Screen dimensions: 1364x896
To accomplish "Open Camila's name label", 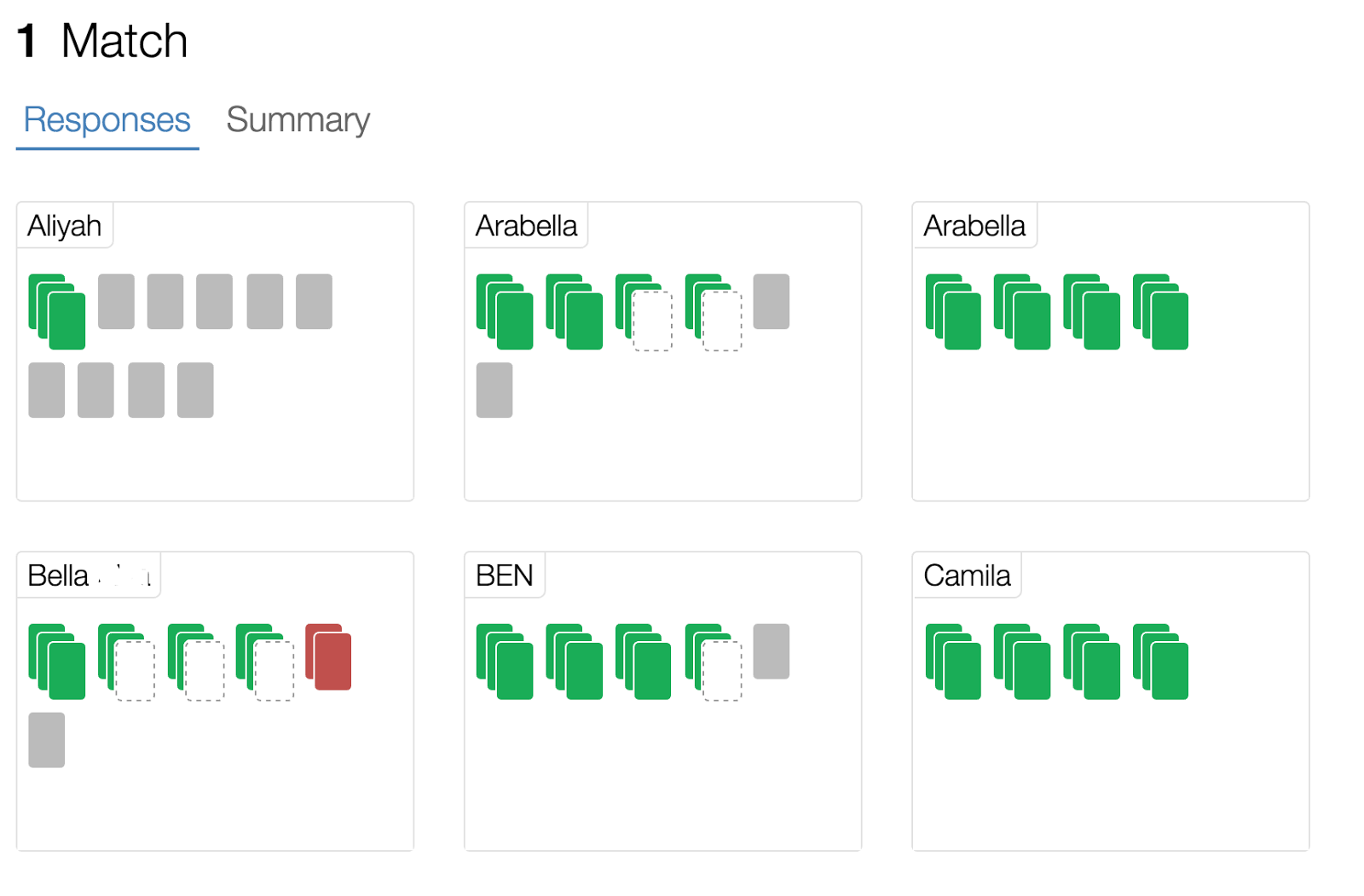I will pos(967,575).
